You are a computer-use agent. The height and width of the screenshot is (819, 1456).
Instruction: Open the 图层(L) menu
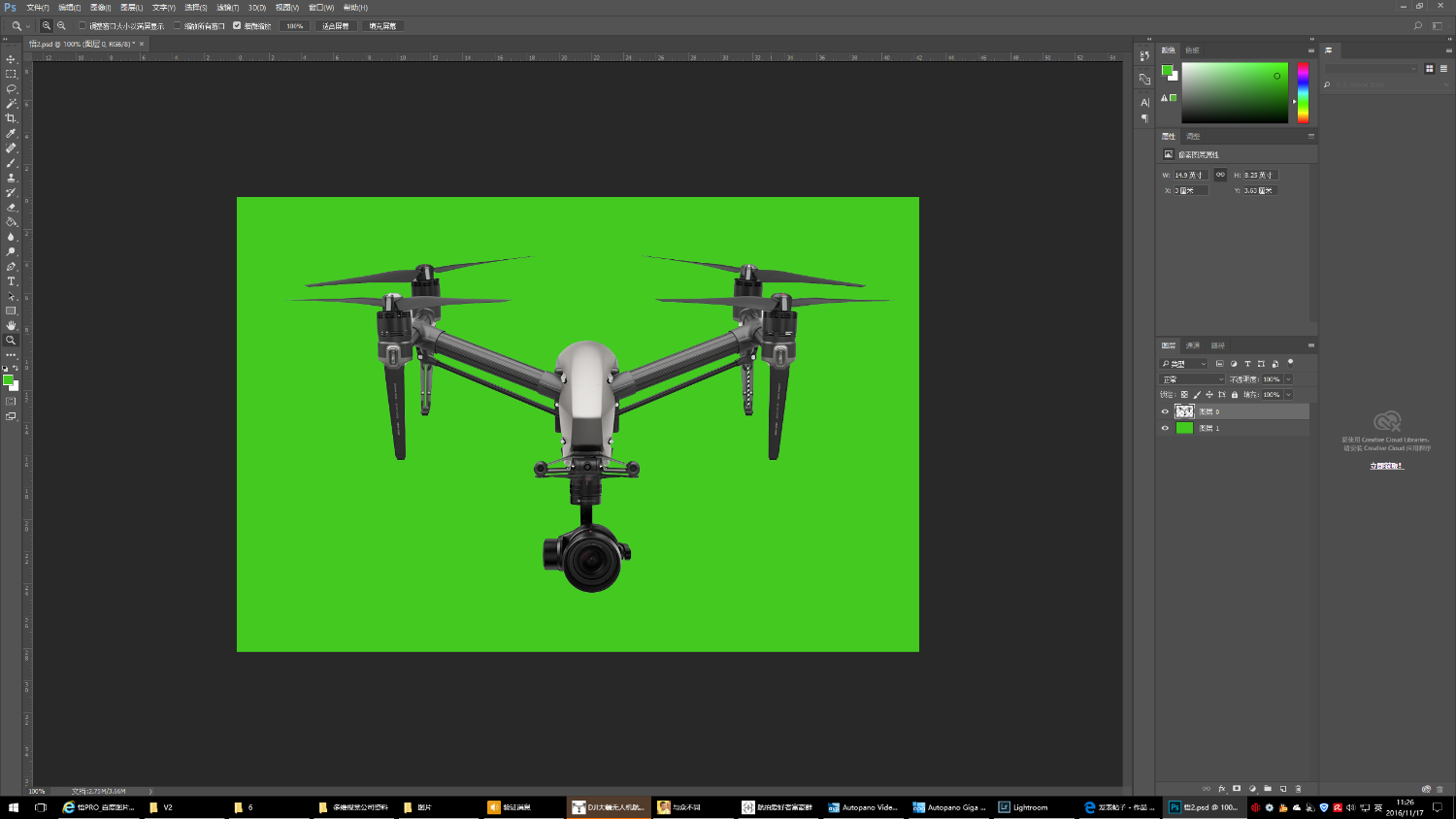pos(131,8)
